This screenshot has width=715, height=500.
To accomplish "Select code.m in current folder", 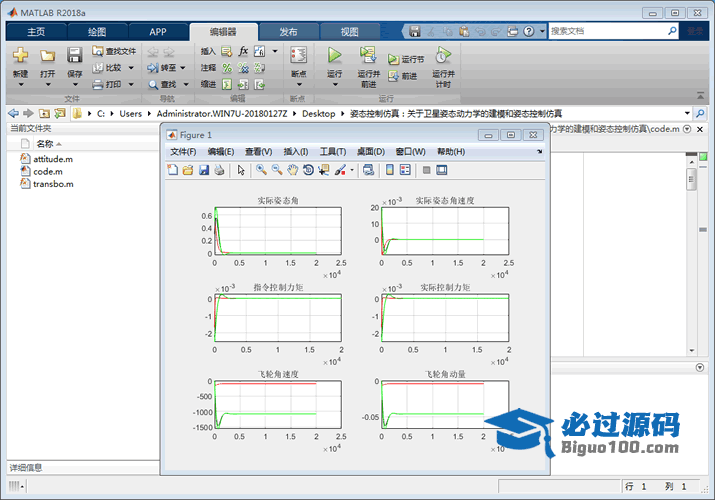I will pyautogui.click(x=47, y=171).
